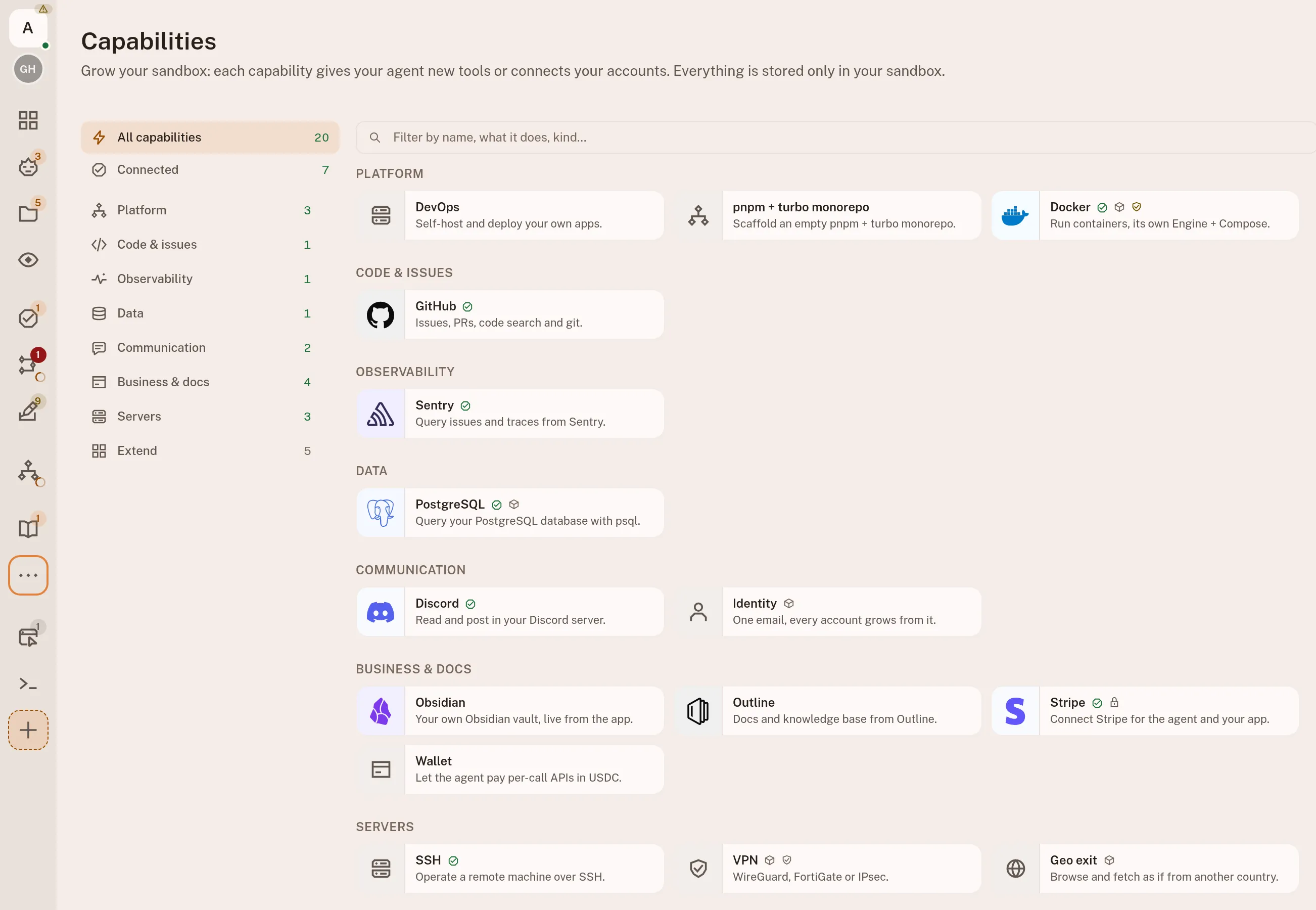The image size is (1316, 910).
Task: Focus the Filter by name search field
Action: (x=835, y=138)
